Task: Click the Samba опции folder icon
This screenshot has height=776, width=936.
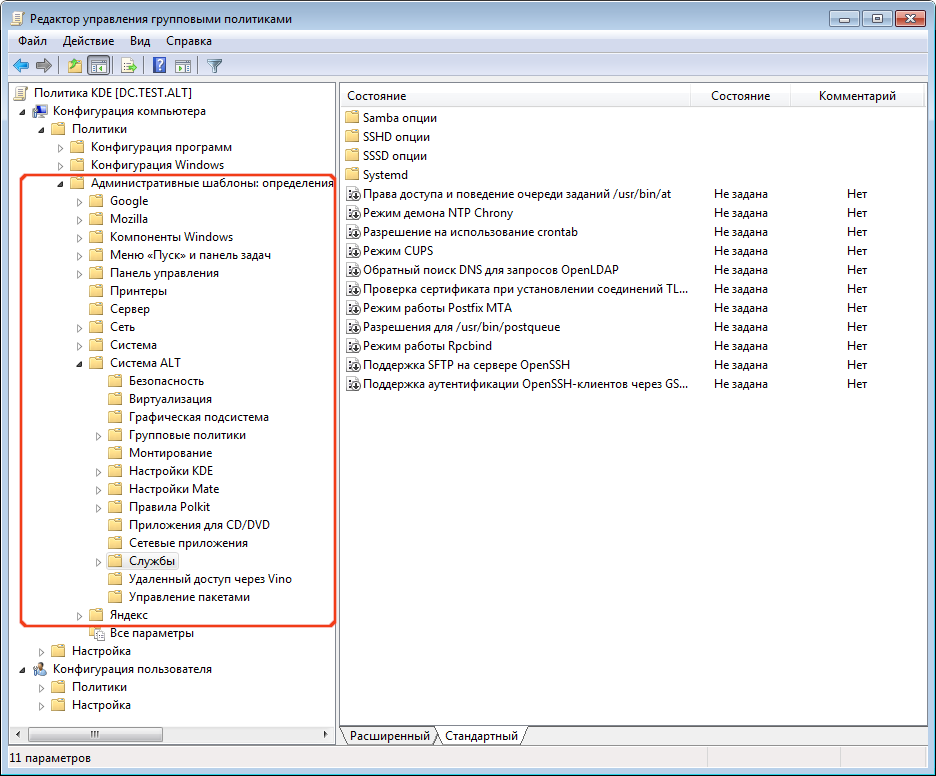Action: pos(352,118)
